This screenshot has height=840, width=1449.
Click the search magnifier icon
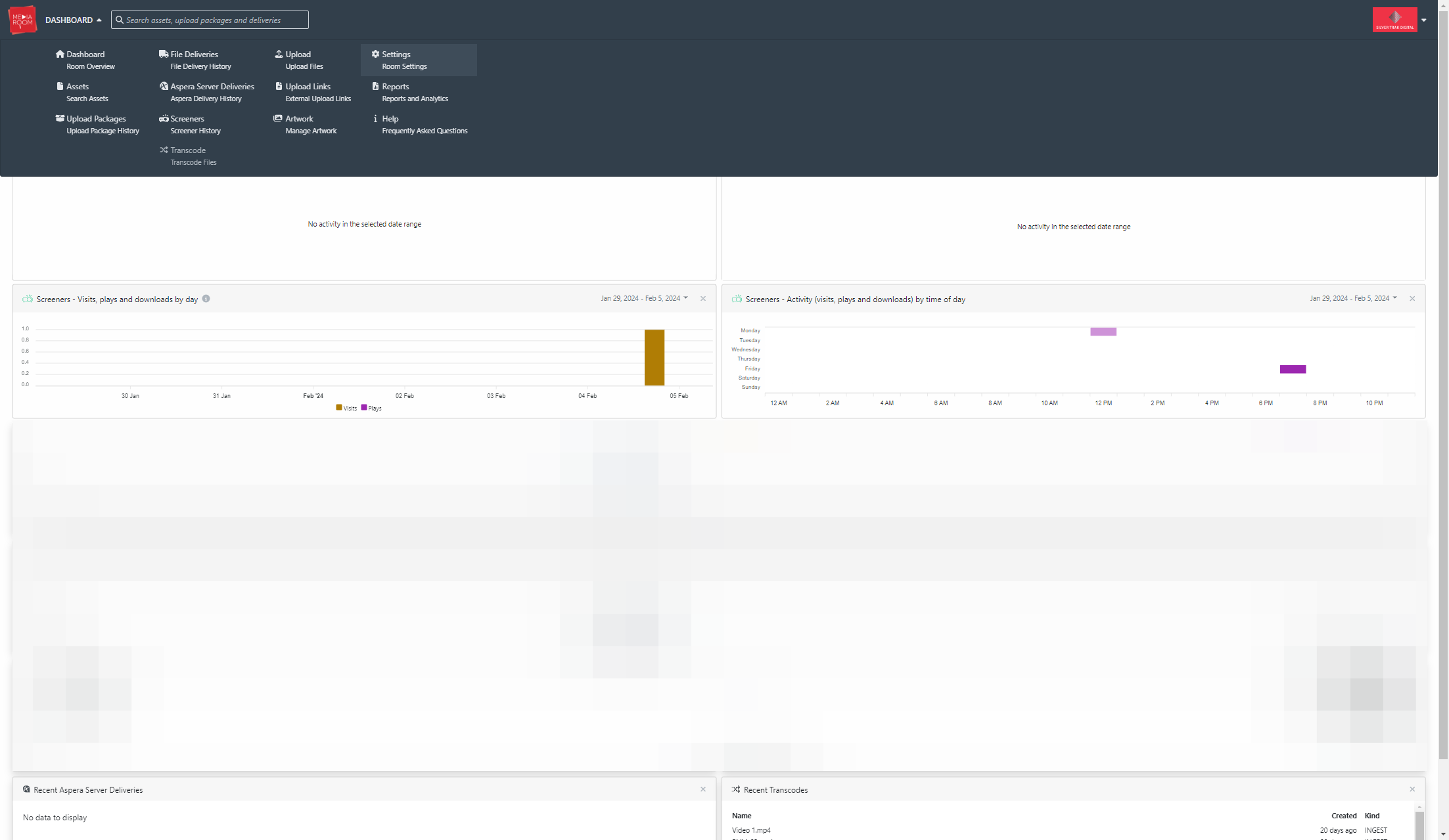click(120, 20)
